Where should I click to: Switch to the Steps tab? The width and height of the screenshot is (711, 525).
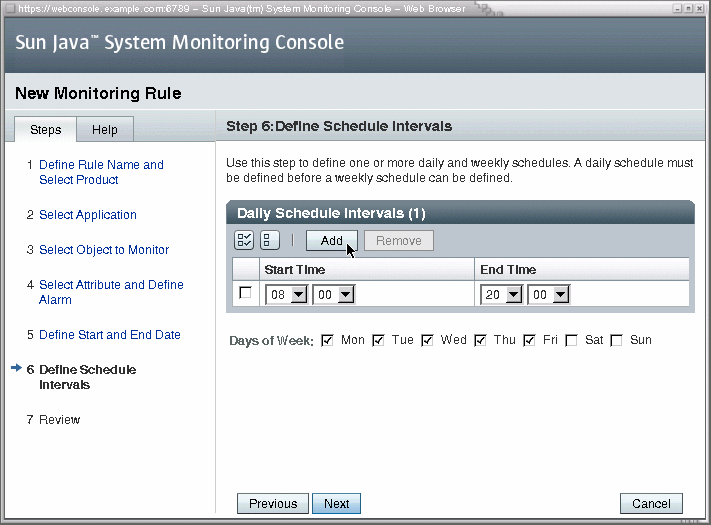click(x=45, y=130)
